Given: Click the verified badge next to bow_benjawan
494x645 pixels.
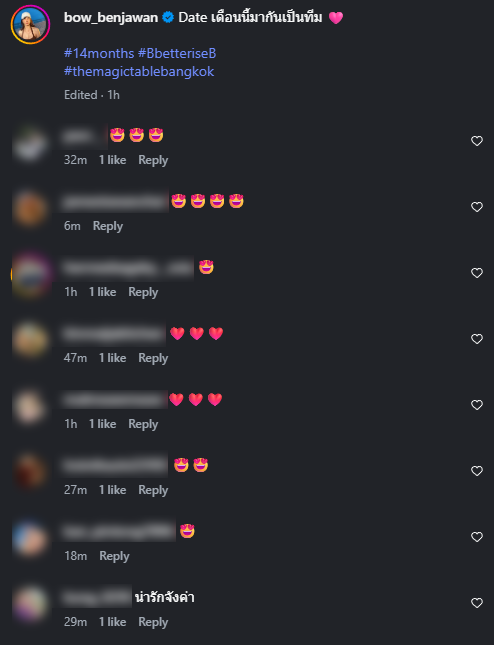Looking at the screenshot, I should [x=168, y=17].
